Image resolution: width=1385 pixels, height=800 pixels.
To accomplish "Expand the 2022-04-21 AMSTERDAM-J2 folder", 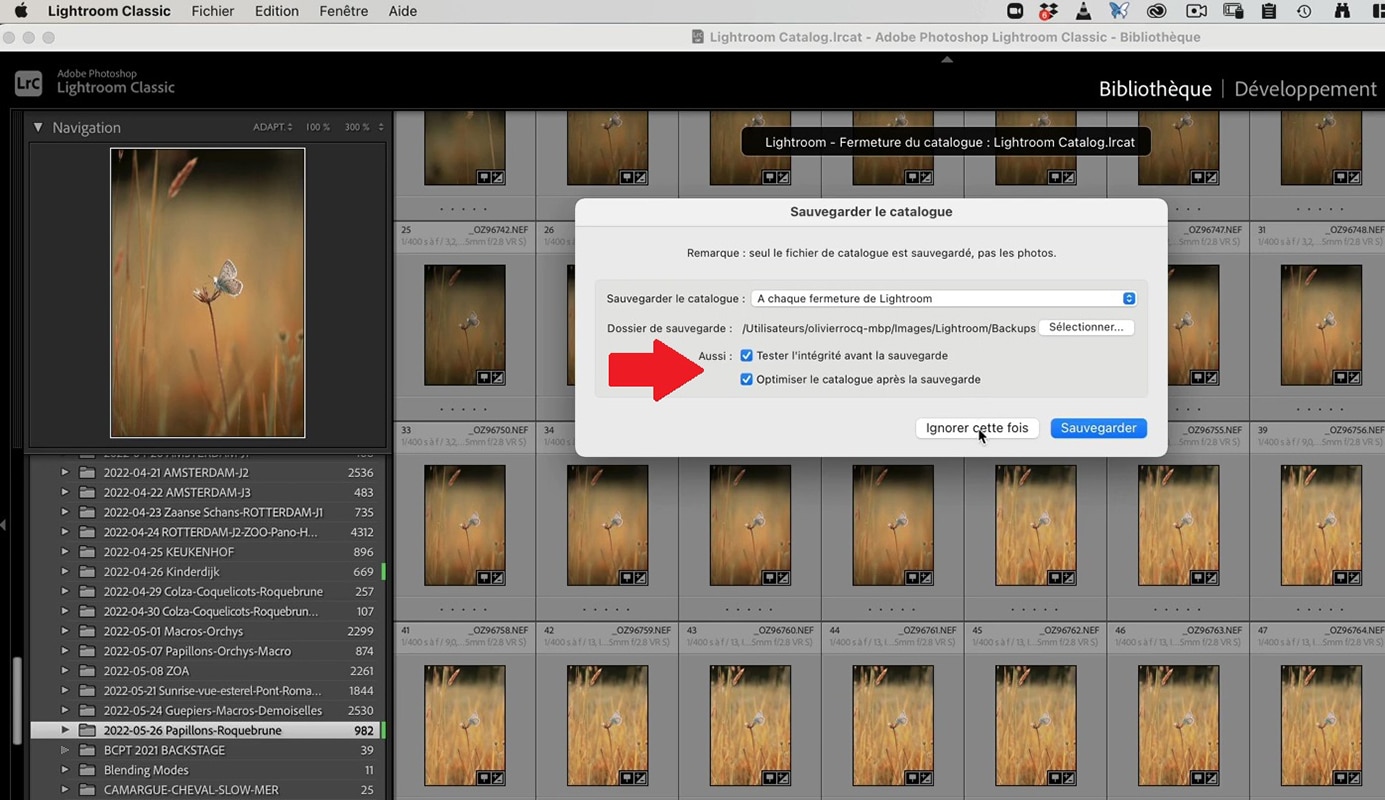I will coord(65,473).
